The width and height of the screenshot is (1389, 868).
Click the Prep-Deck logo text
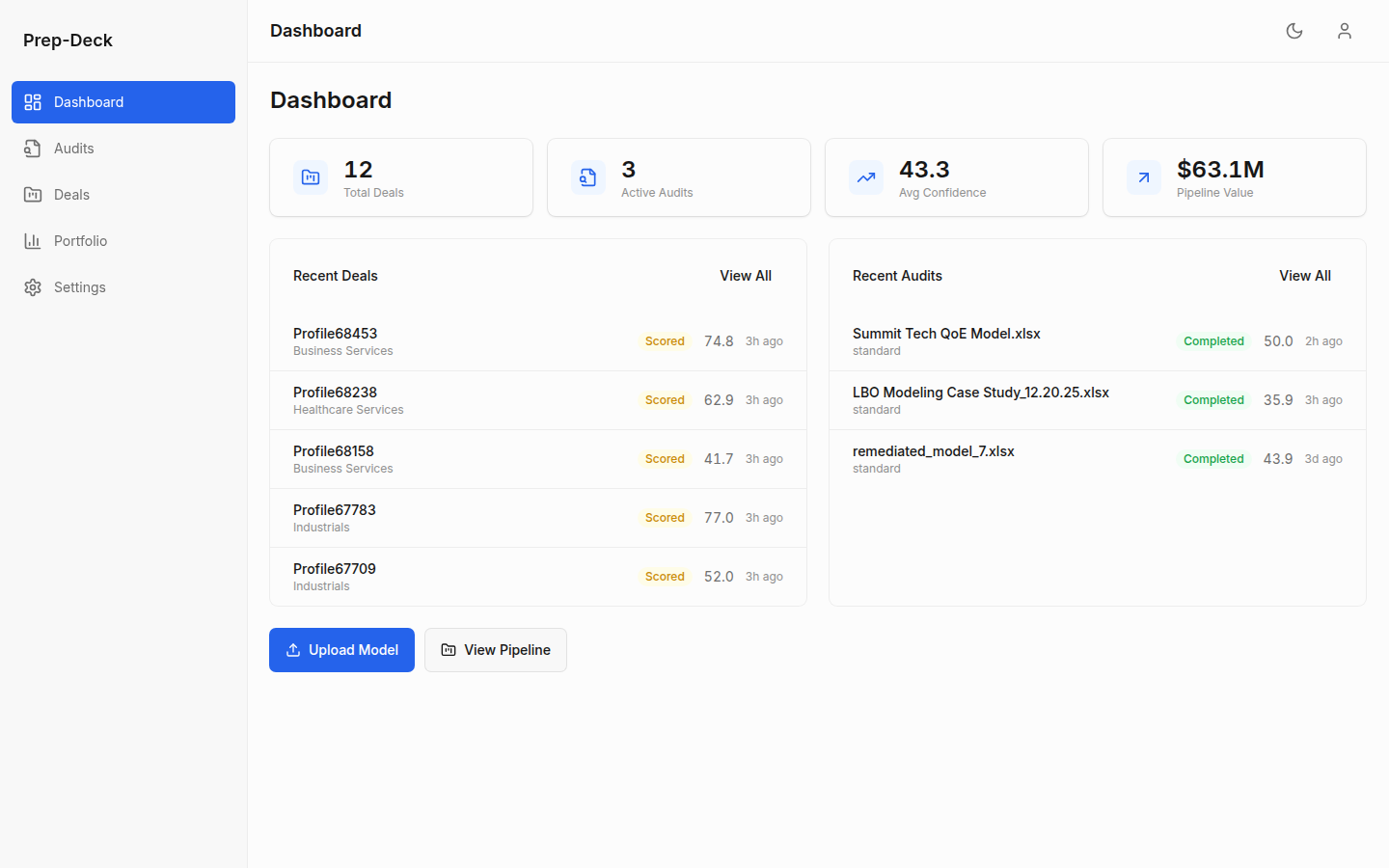pyautogui.click(x=68, y=41)
